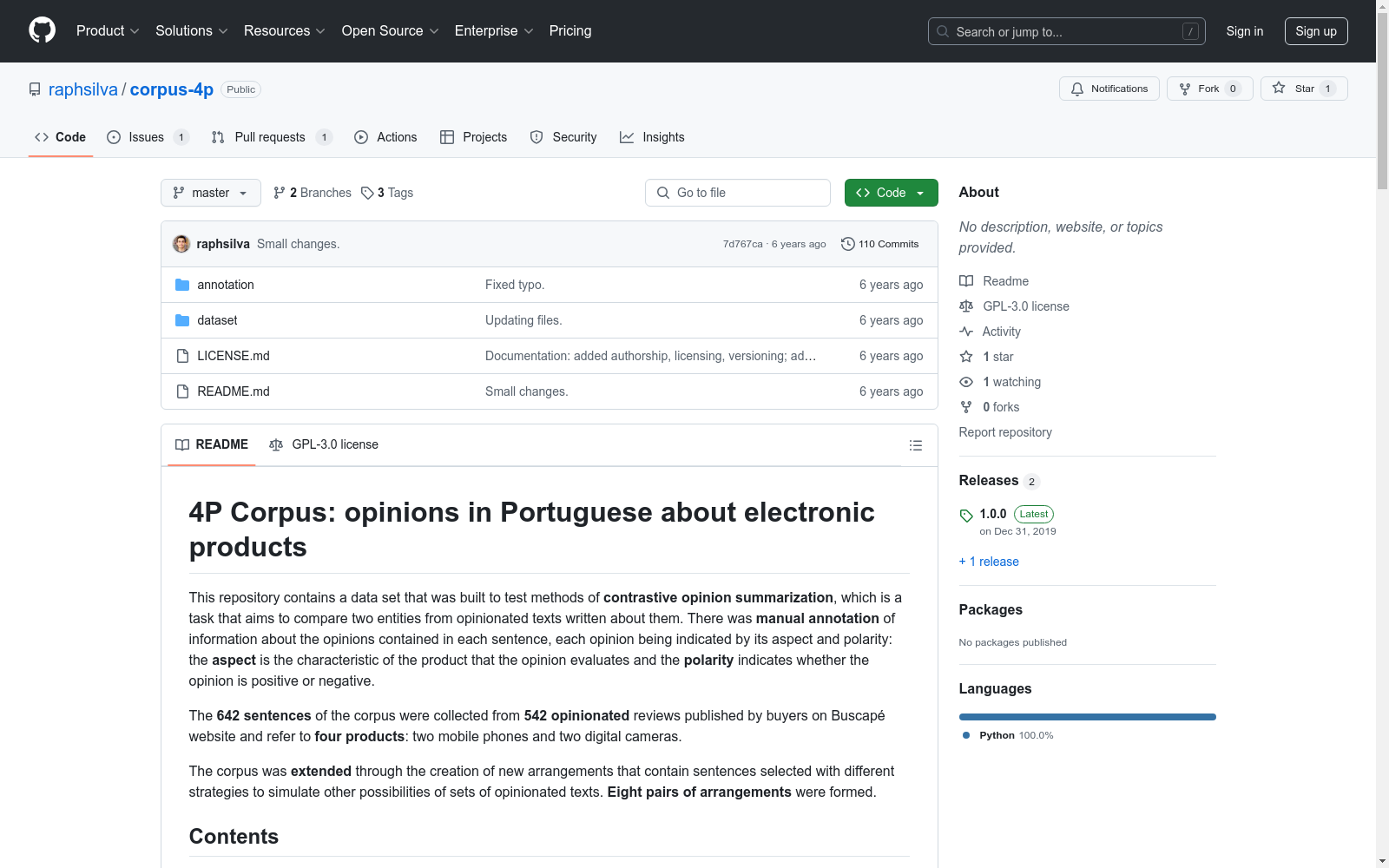Click the Search or jump to field

[1067, 31]
